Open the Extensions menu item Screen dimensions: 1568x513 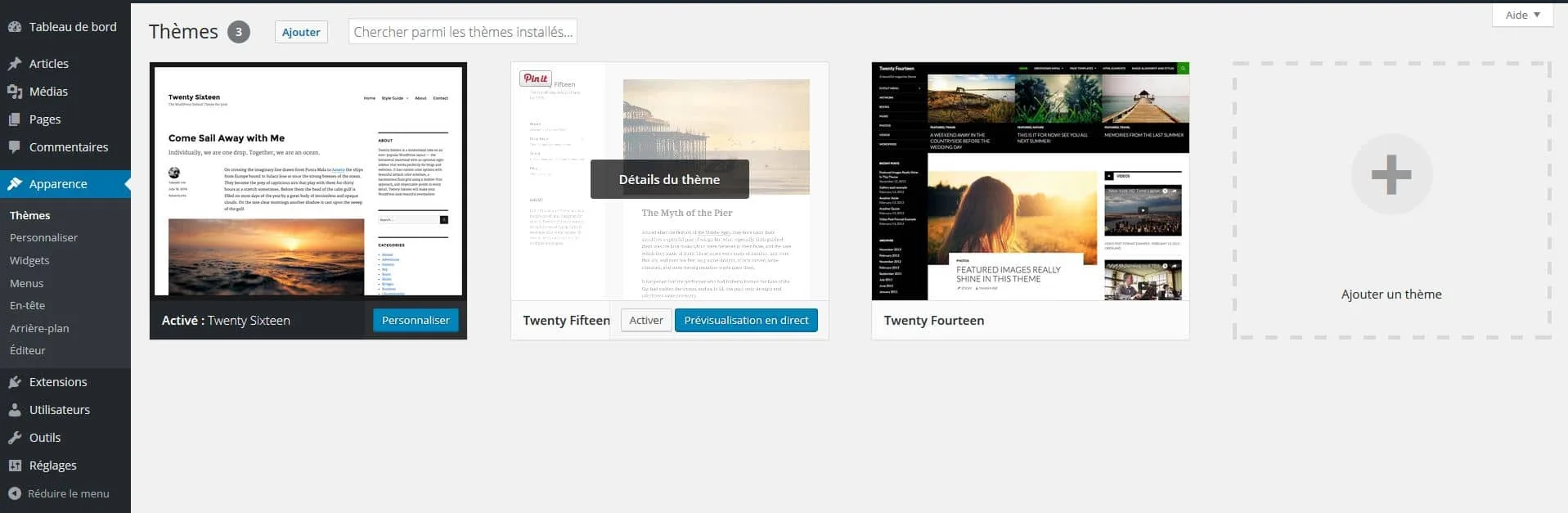pyautogui.click(x=65, y=382)
